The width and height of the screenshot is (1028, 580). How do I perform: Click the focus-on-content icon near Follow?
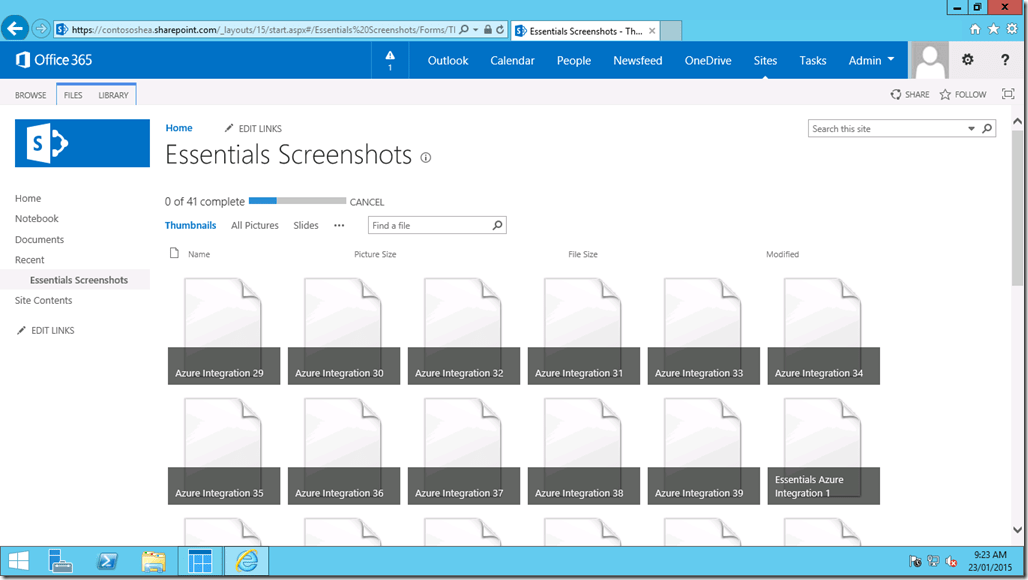point(1008,94)
